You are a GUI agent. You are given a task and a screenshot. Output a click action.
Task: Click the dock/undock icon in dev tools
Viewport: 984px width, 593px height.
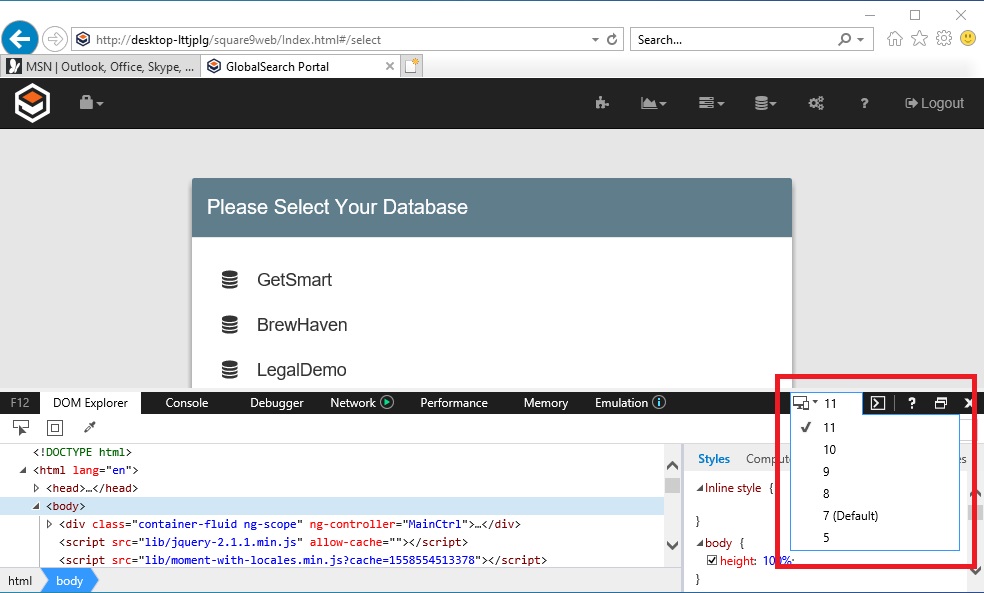(940, 403)
